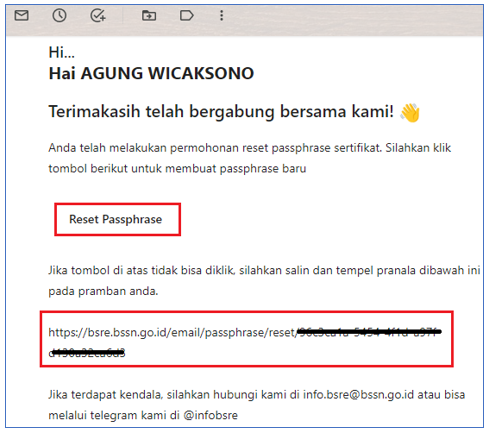The width and height of the screenshot is (492, 433).
Task: Click the Hai AGUNG WICAKSONO heading
Action: tap(151, 73)
